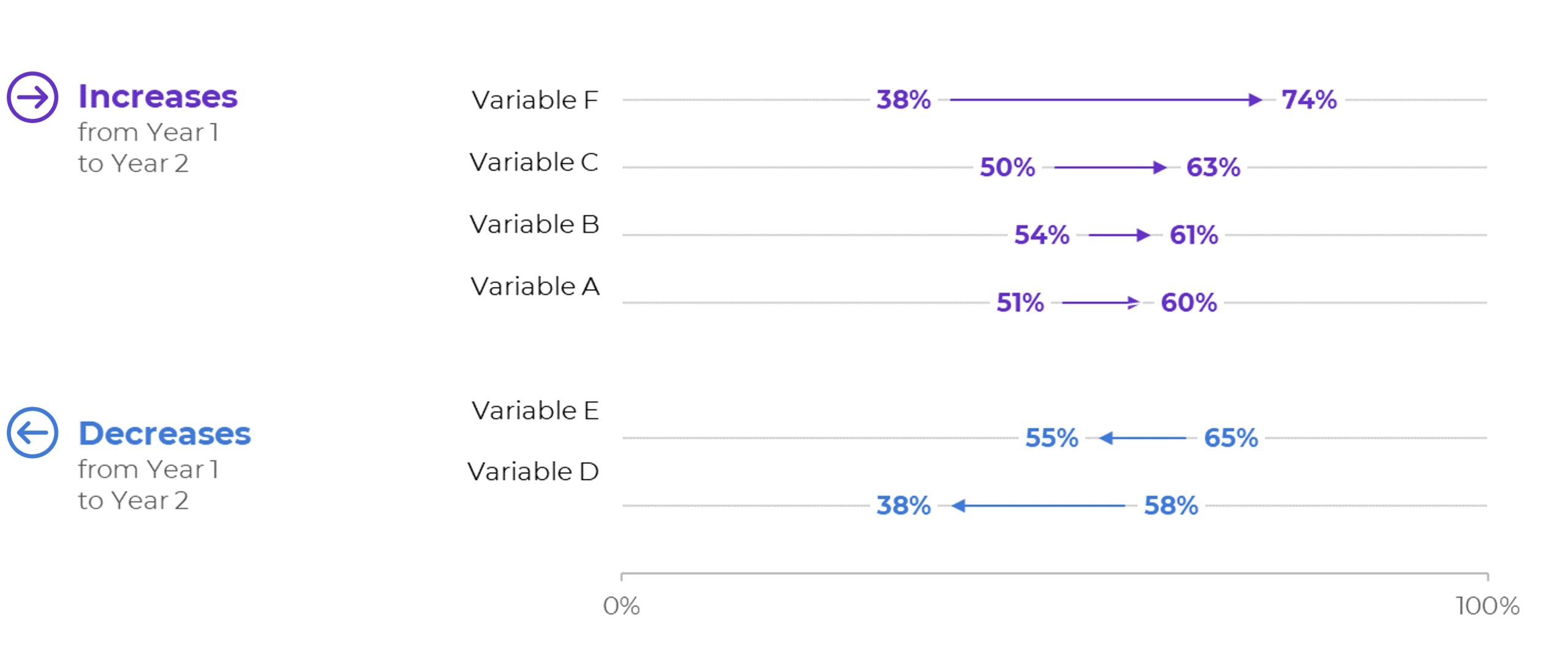This screenshot has height=651, width=1568.
Task: Click the Variable F label
Action: (x=535, y=100)
